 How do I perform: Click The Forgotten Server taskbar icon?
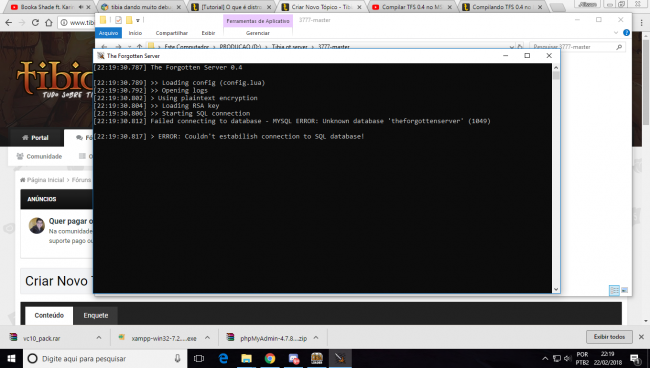point(340,358)
